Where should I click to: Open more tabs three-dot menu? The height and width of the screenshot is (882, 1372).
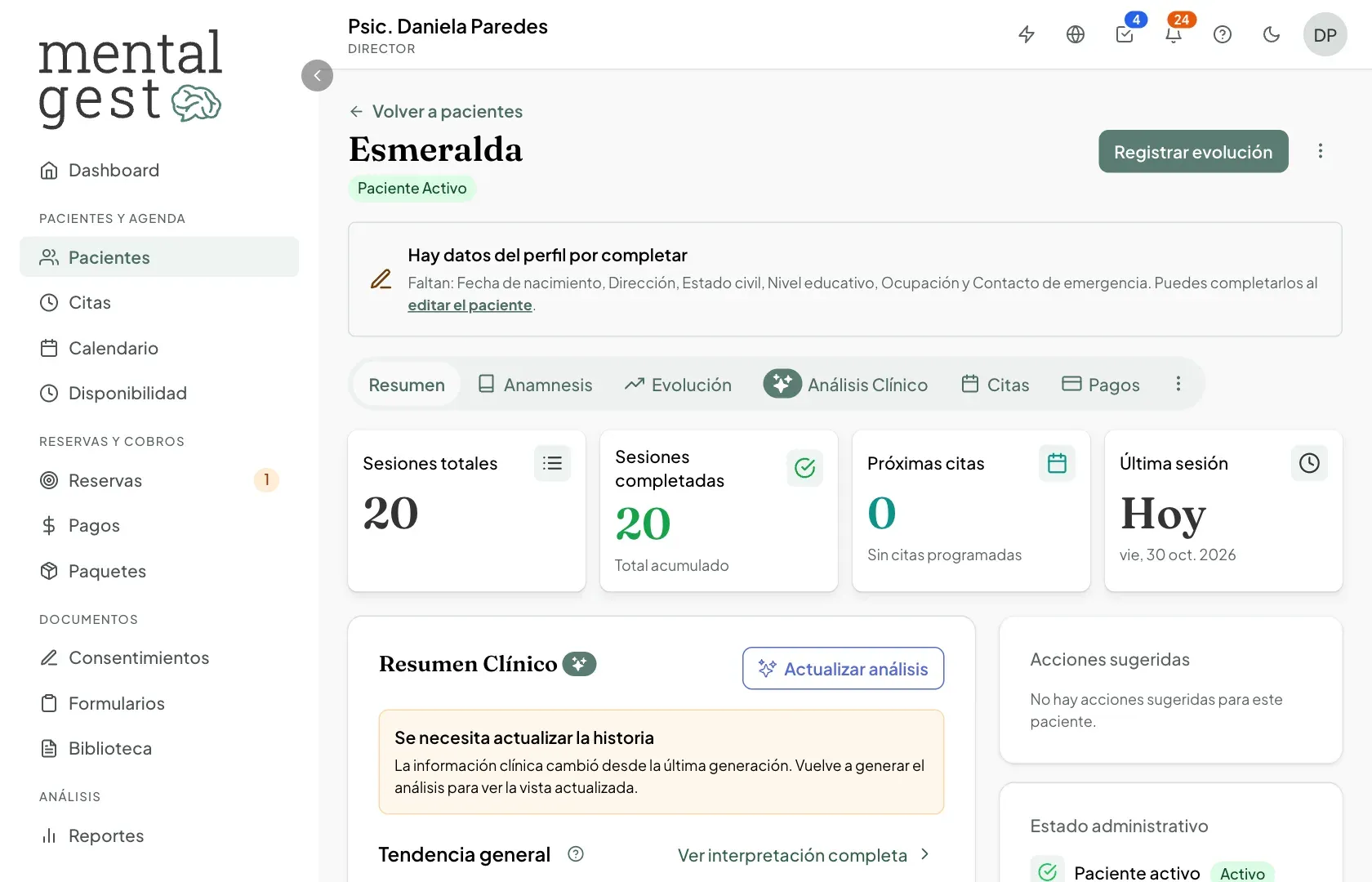click(x=1178, y=384)
